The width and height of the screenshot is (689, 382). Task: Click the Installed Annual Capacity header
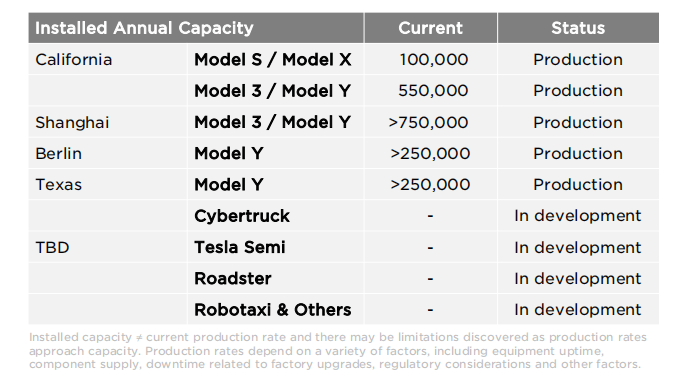click(144, 28)
